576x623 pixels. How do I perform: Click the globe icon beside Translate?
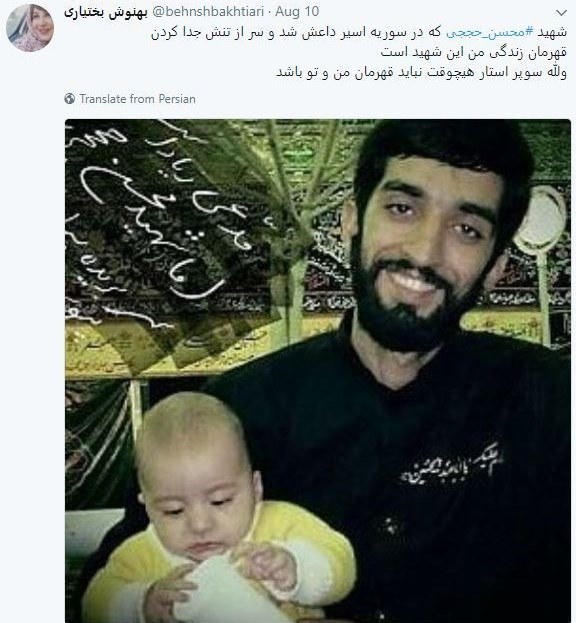click(x=70, y=99)
